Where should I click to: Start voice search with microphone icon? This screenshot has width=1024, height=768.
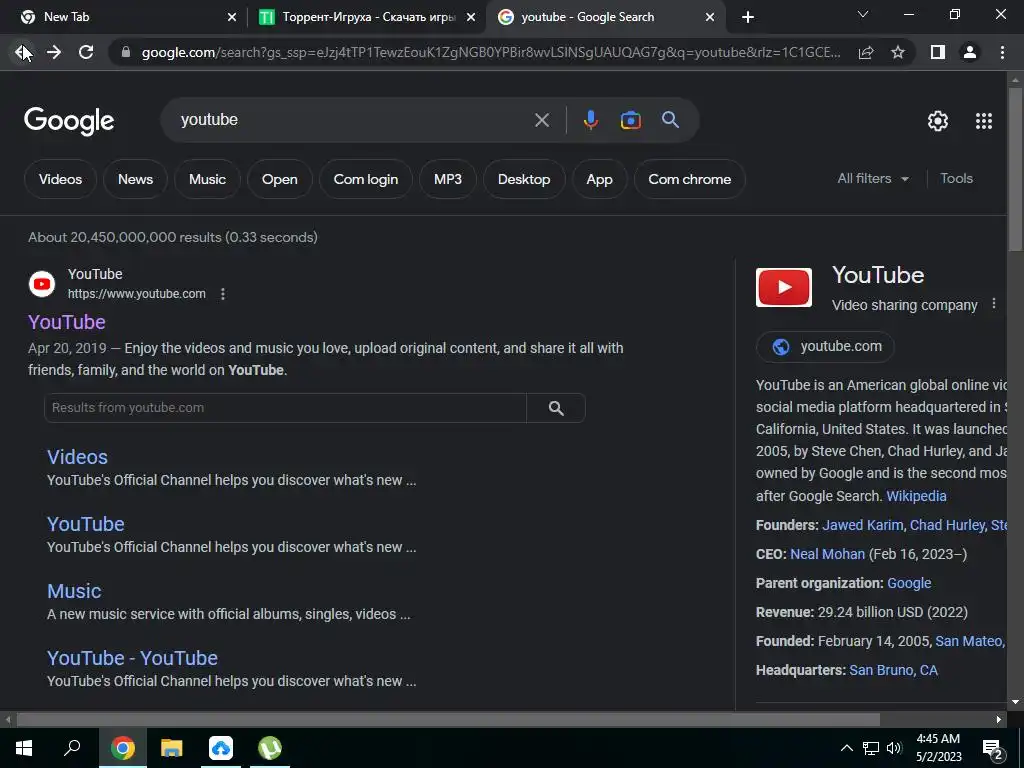[x=590, y=120]
